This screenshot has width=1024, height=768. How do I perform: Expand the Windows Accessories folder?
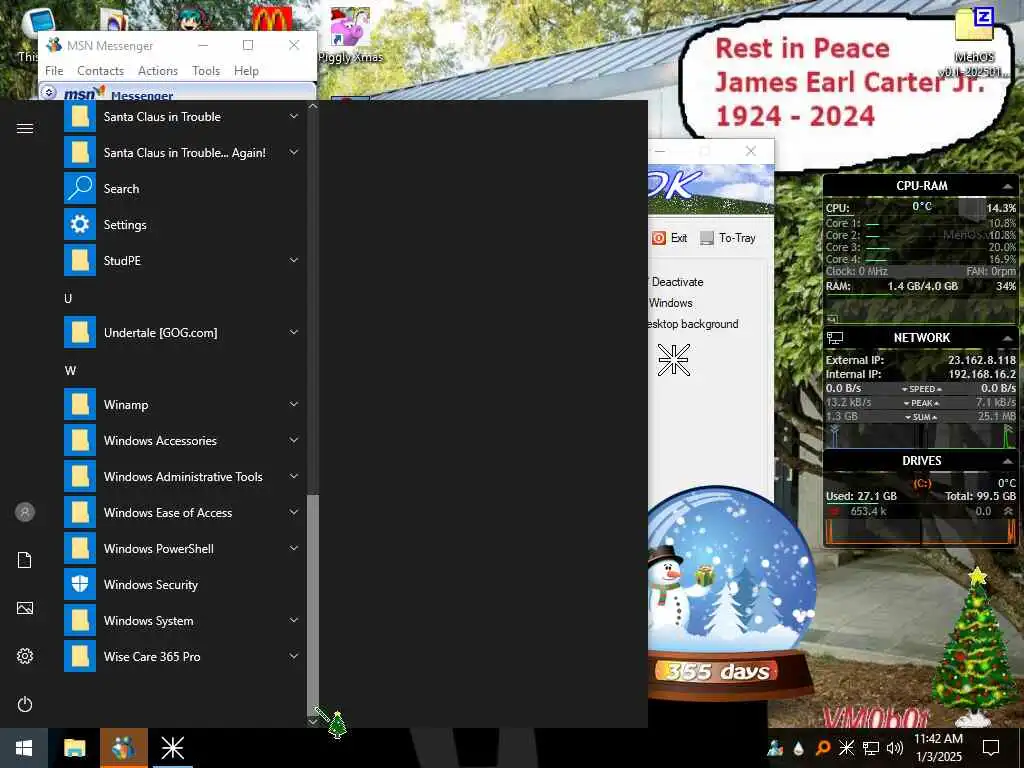point(294,440)
